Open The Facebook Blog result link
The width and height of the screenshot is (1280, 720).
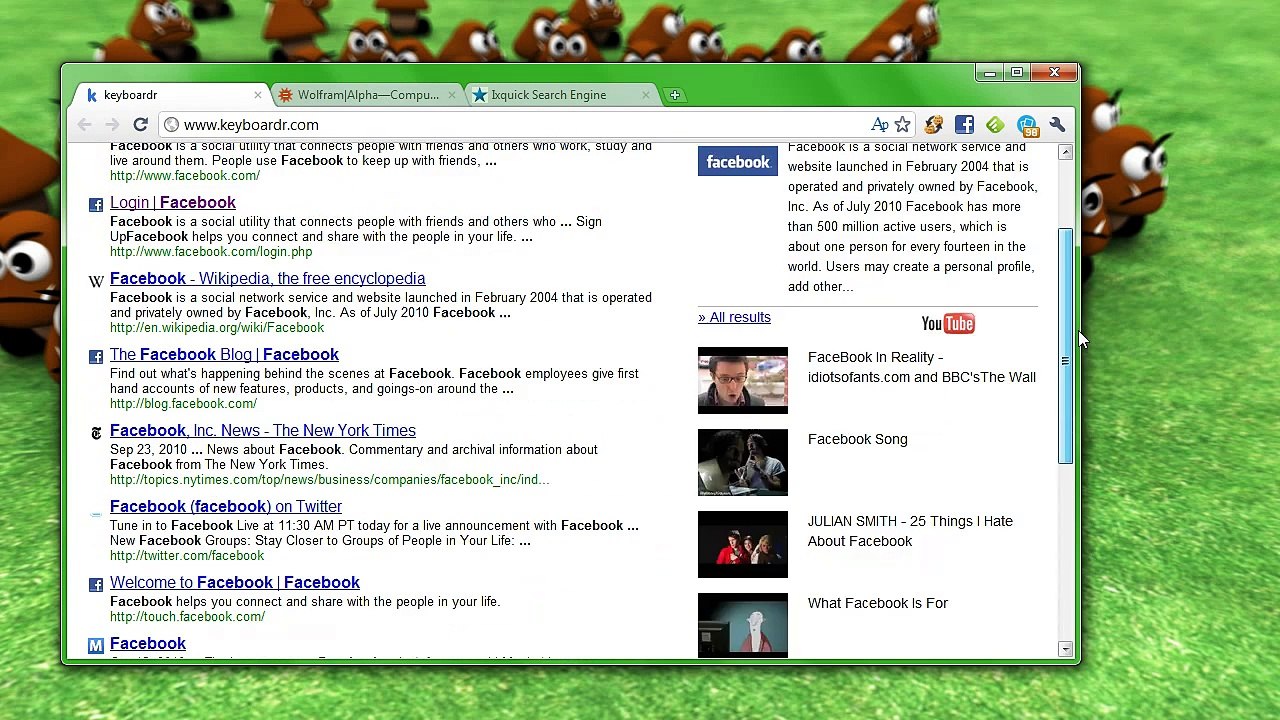point(224,355)
